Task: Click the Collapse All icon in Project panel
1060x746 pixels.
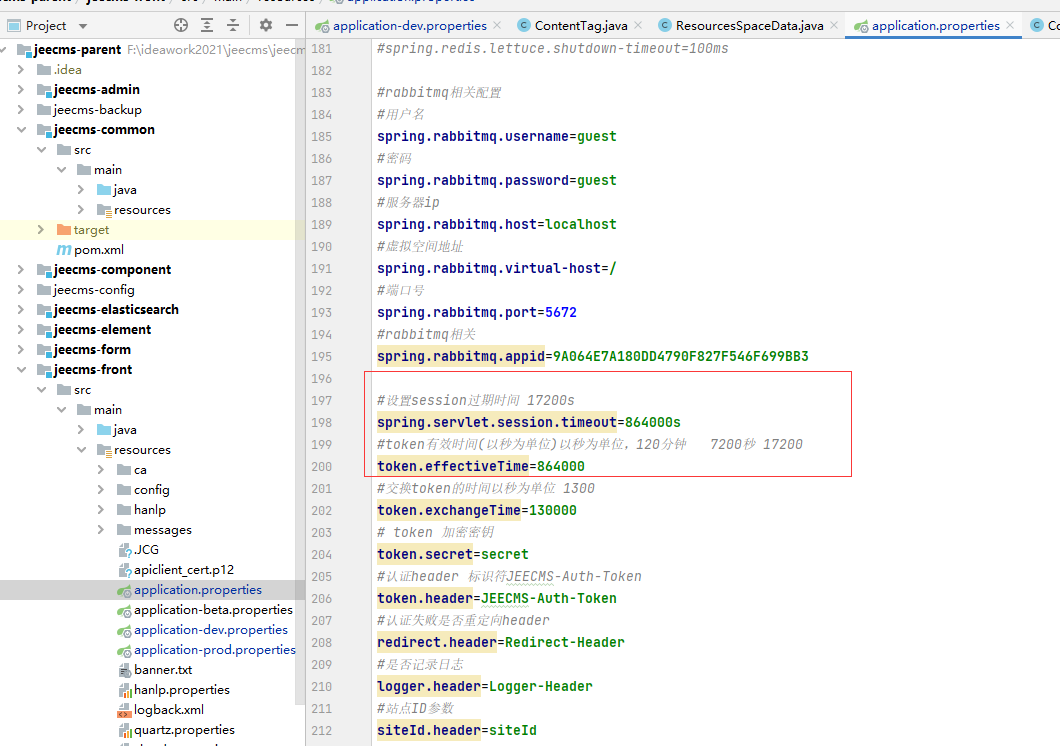Action: (233, 25)
